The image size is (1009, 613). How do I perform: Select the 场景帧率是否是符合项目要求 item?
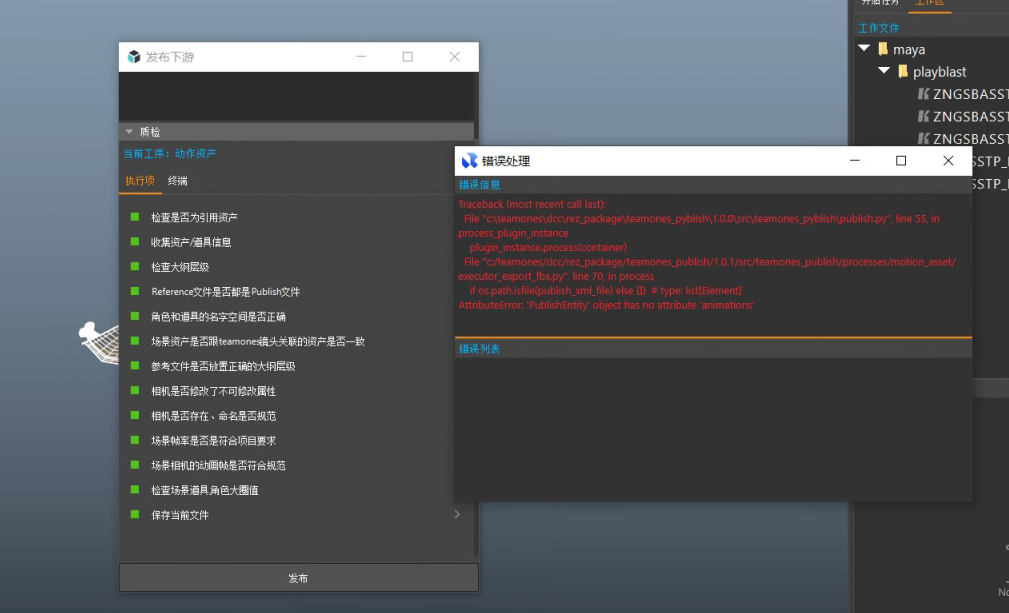[x=213, y=441]
